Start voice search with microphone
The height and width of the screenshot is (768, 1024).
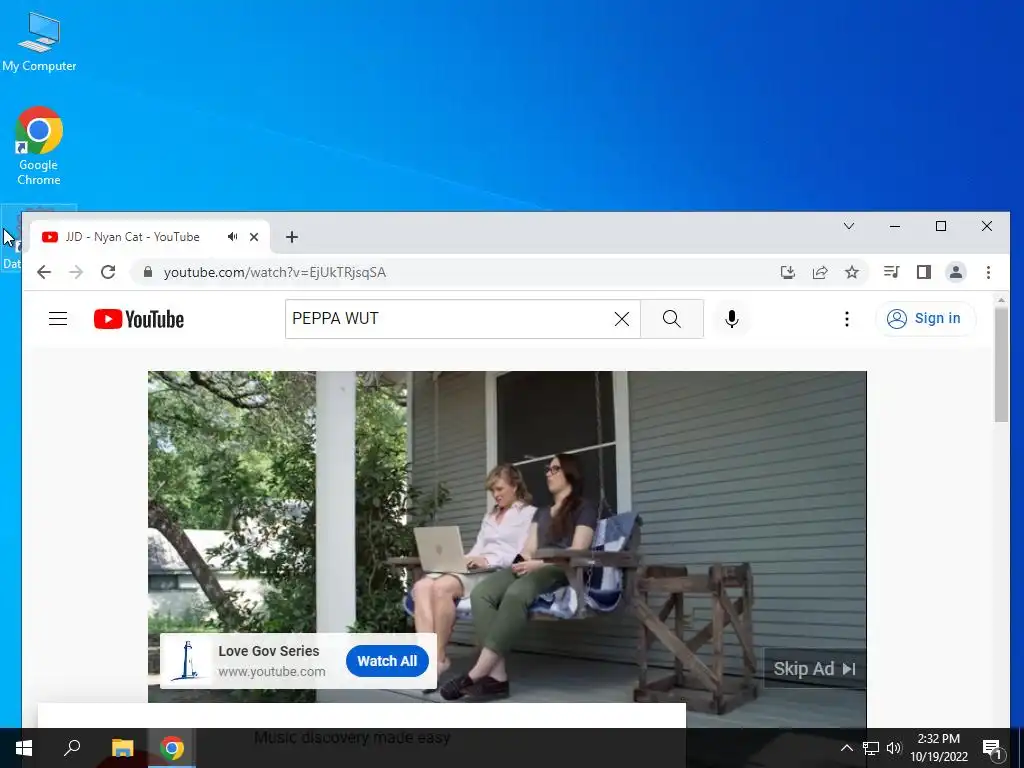731,319
